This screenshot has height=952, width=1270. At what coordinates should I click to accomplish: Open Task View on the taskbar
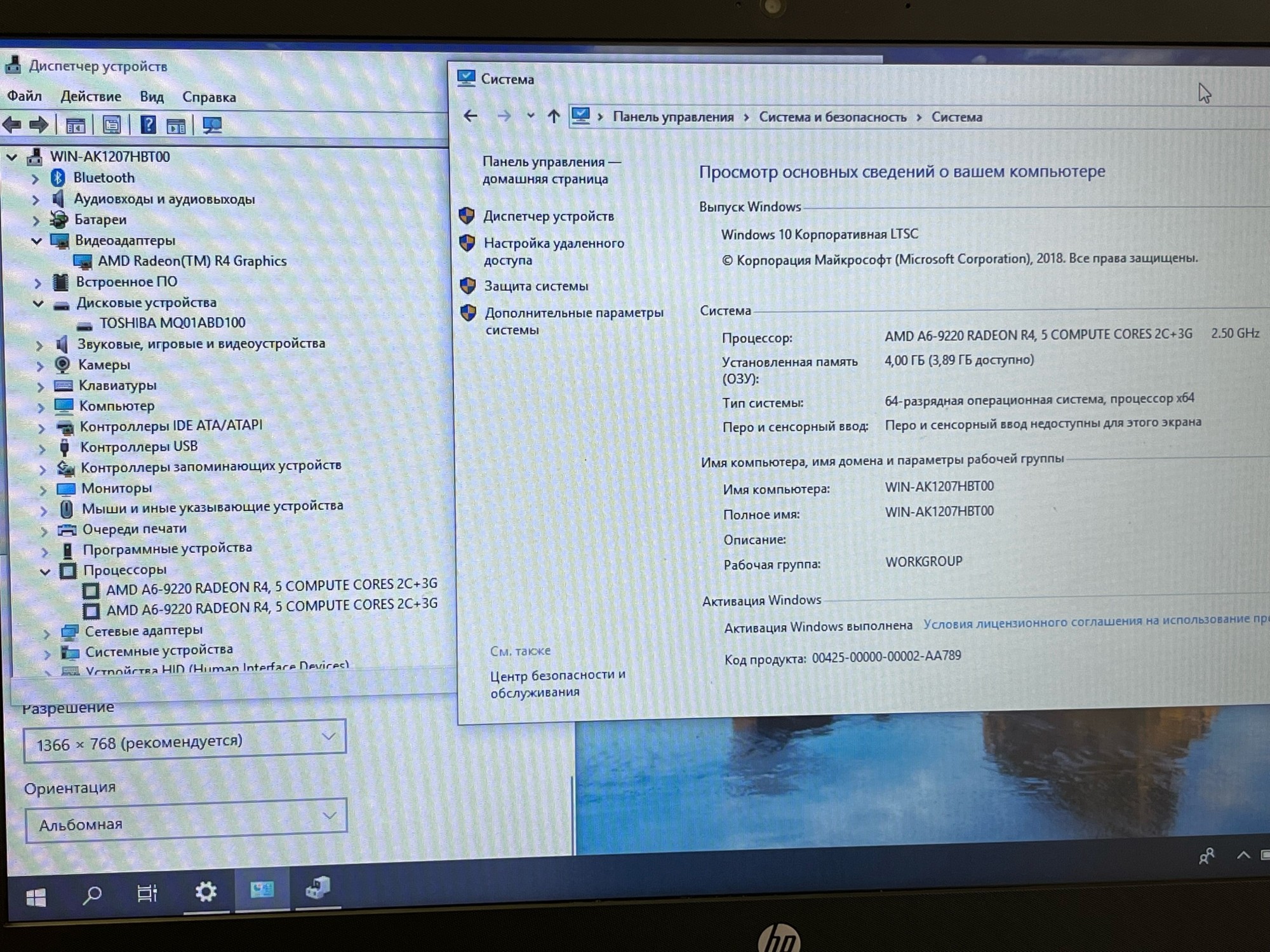(147, 894)
